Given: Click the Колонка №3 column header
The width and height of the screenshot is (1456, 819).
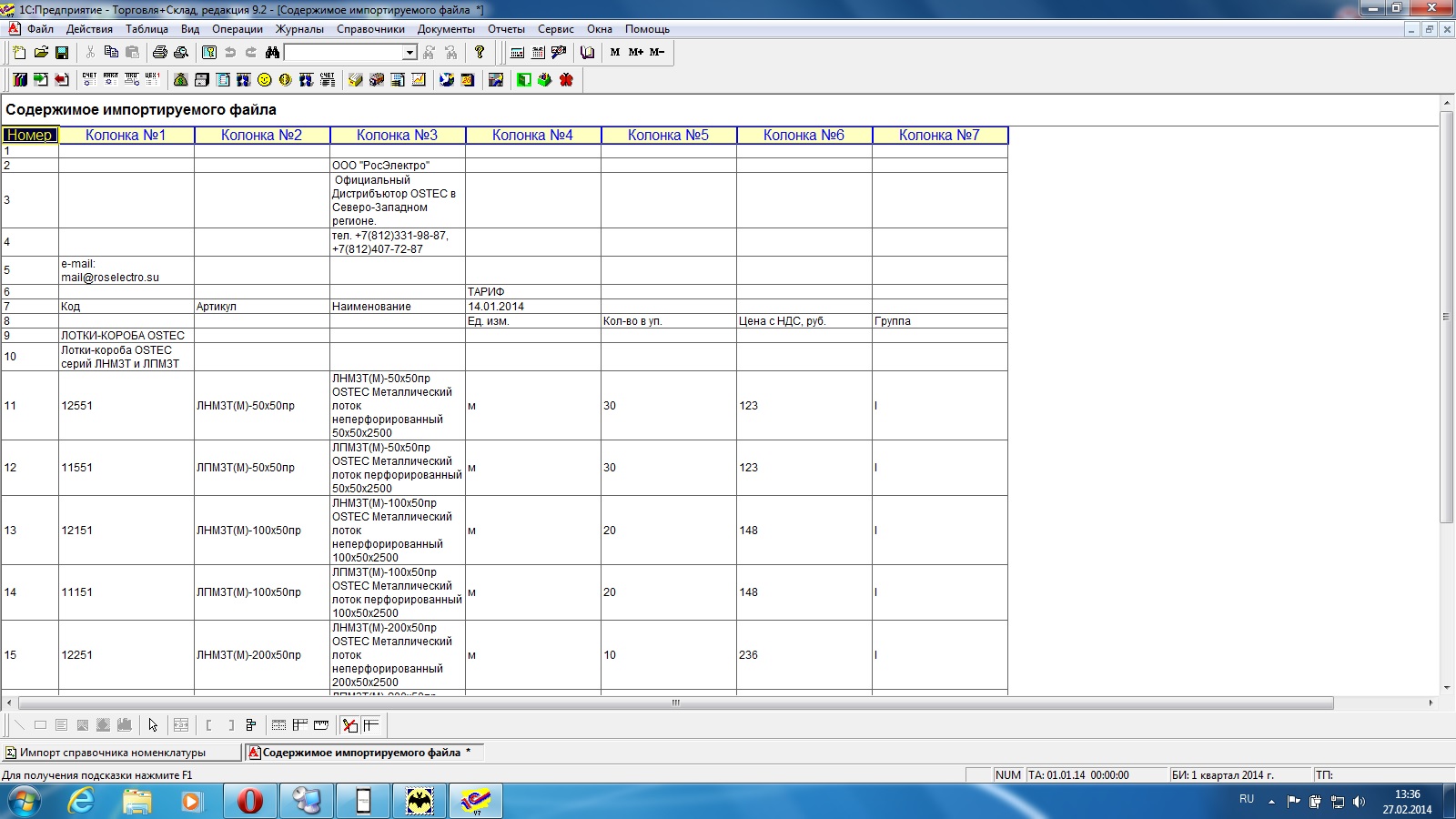Looking at the screenshot, I should (397, 136).
